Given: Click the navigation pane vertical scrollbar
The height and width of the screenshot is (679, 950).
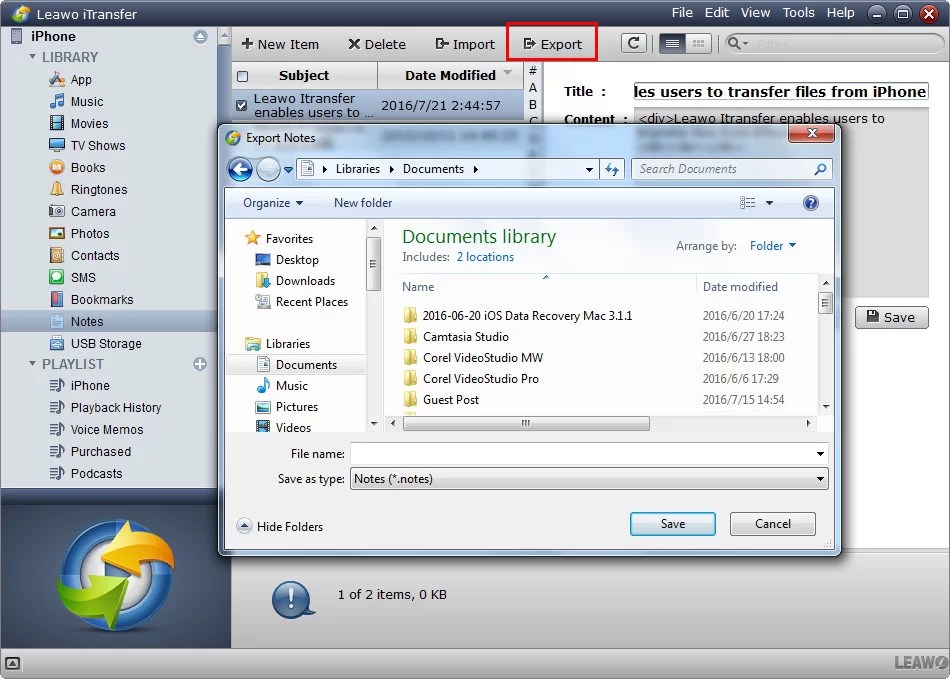Looking at the screenshot, I should click(373, 264).
